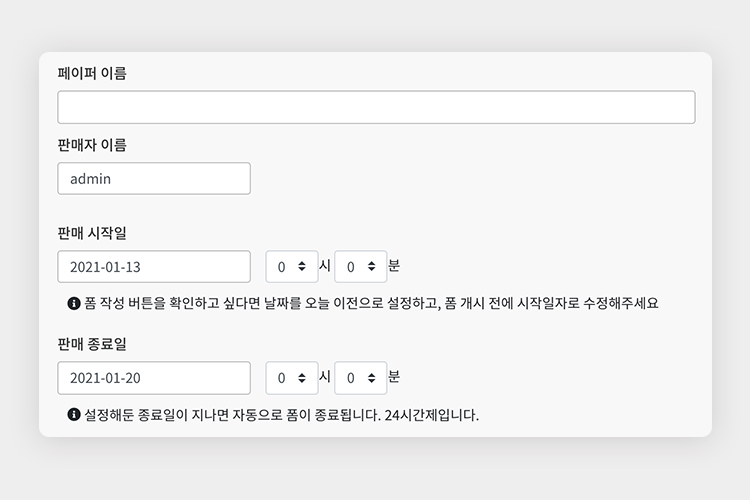750x500 pixels.
Task: Click the up-down arrows on start hour
Action: tap(302, 267)
